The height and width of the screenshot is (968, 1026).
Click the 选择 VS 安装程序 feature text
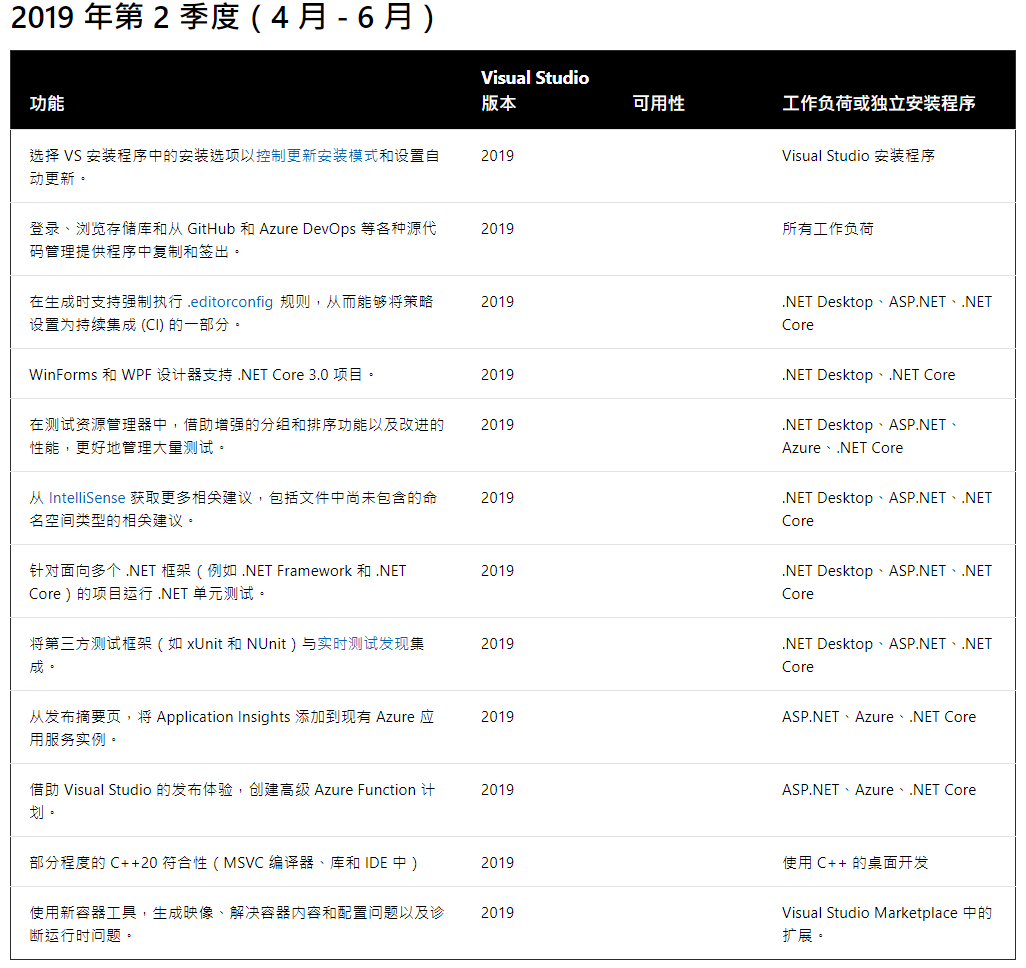point(234,168)
